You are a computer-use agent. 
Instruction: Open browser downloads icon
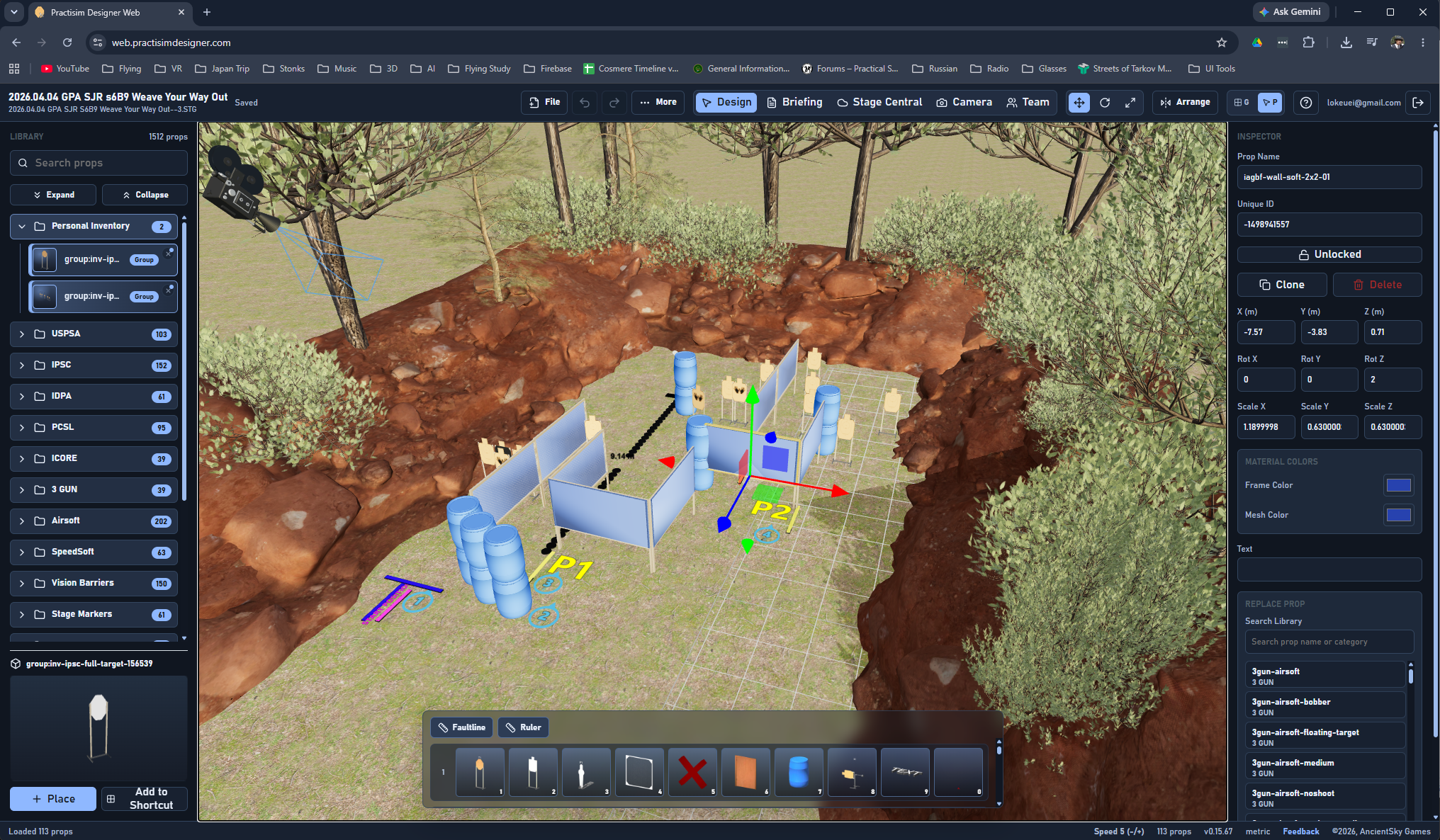(x=1346, y=42)
